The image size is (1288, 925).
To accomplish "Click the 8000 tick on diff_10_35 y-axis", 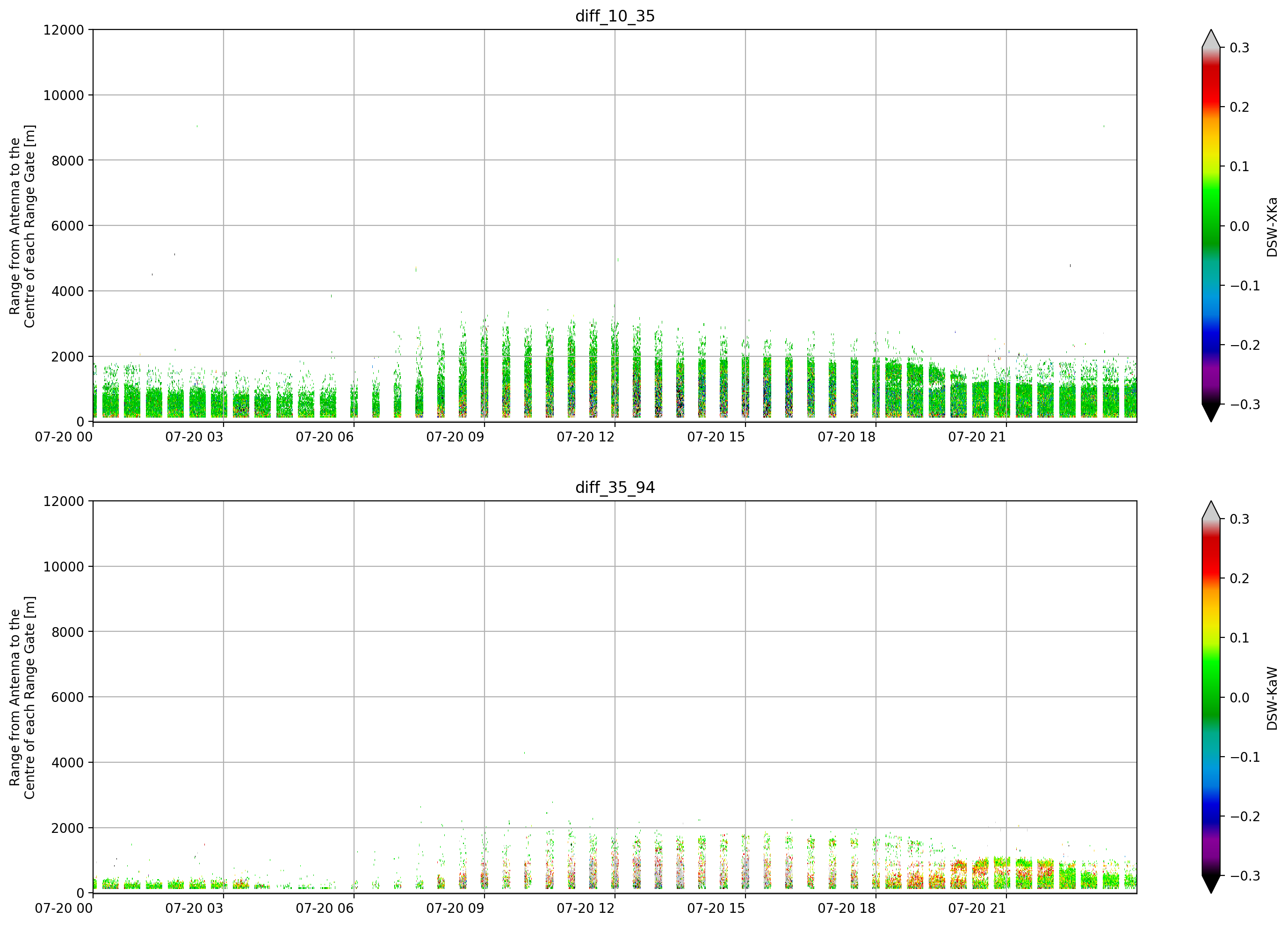I will coord(67,161).
